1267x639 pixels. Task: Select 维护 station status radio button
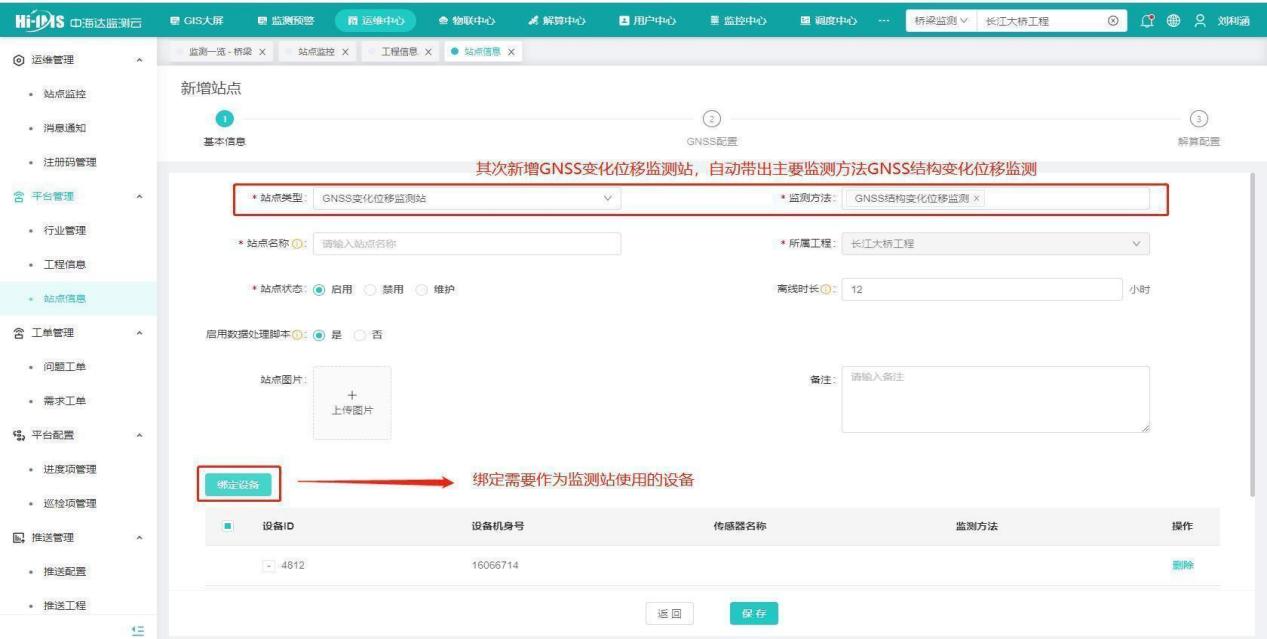pyautogui.click(x=423, y=290)
